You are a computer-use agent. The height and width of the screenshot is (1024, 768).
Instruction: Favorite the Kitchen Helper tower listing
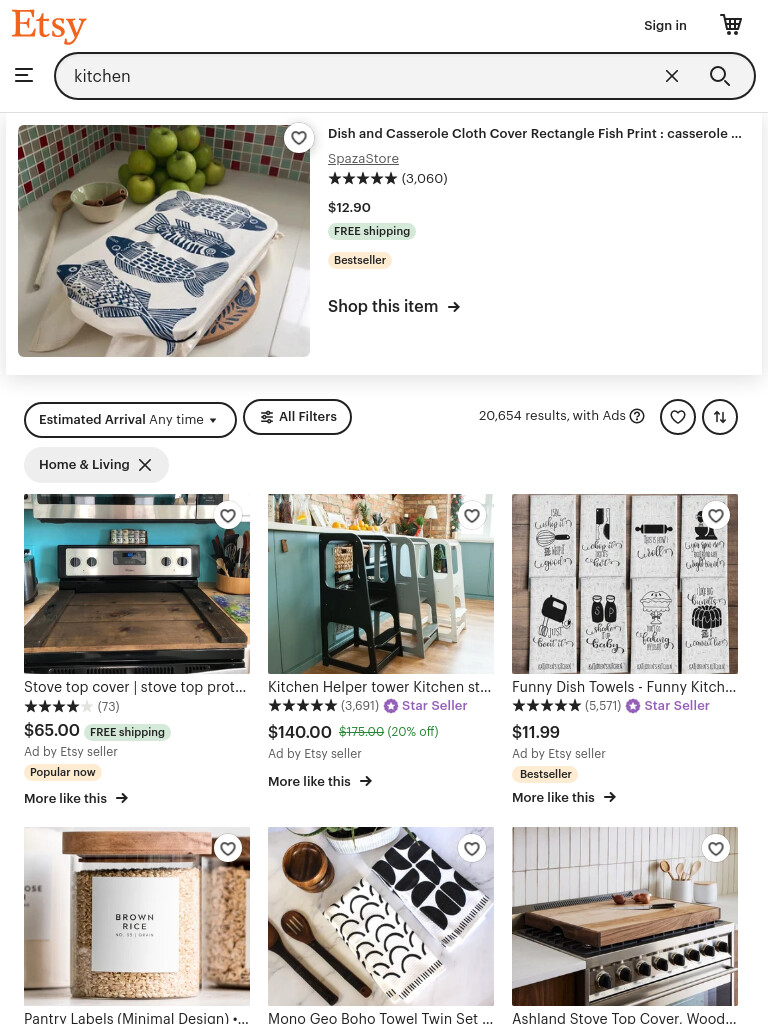(472, 516)
